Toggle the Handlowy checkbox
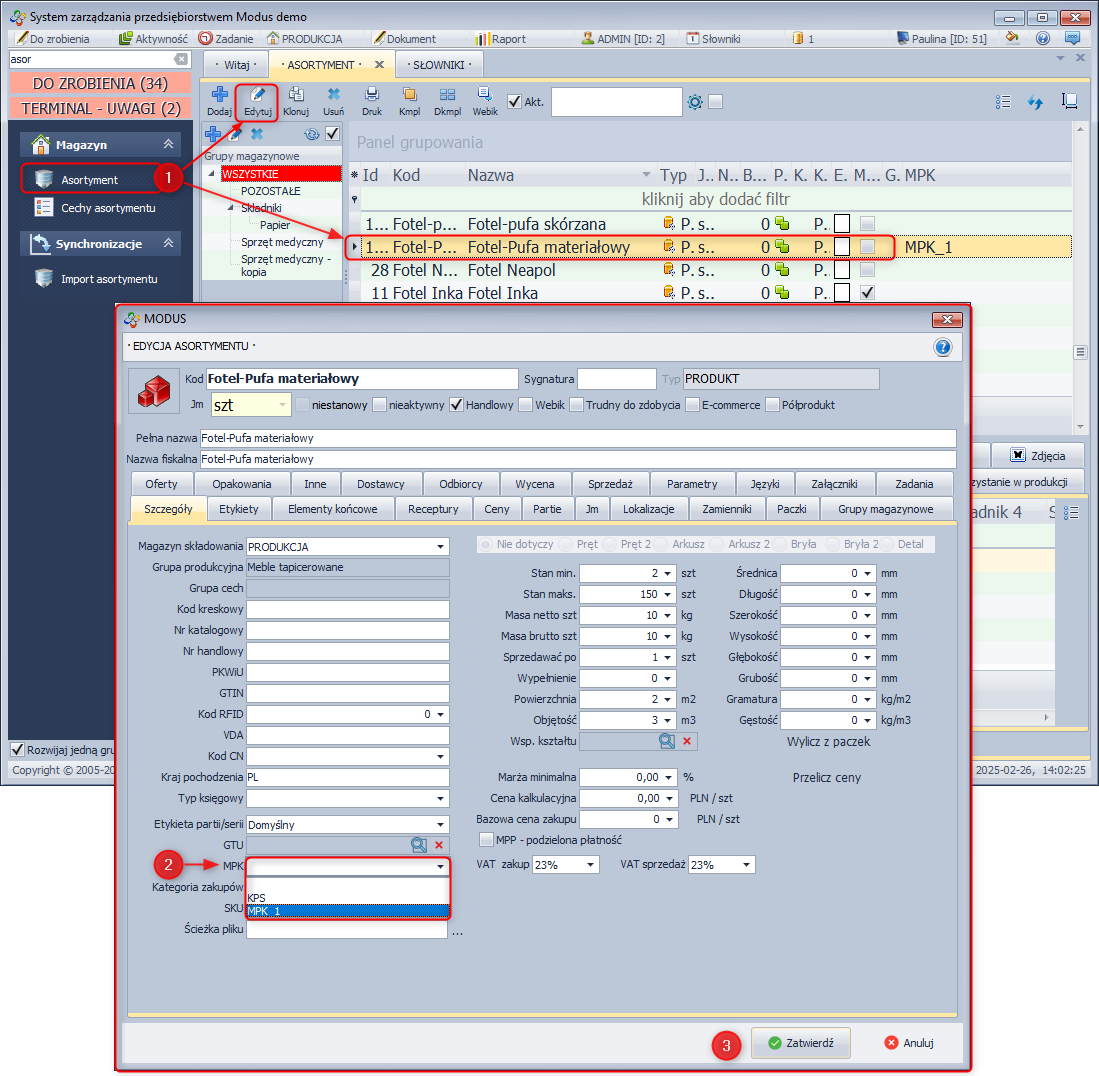The width and height of the screenshot is (1099, 1076). [456, 405]
